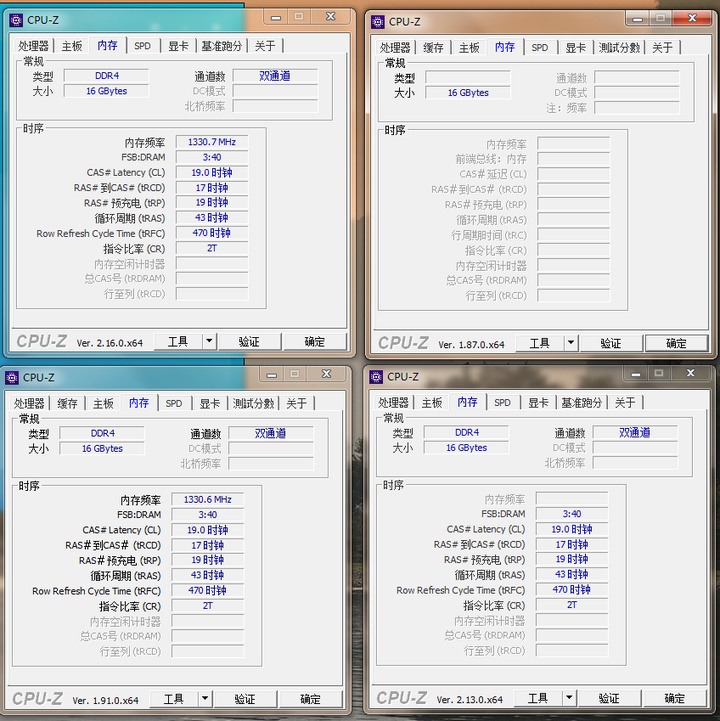
Task: Click 工具 button in Ver. 1.87.0 window
Action: pyautogui.click(x=540, y=343)
